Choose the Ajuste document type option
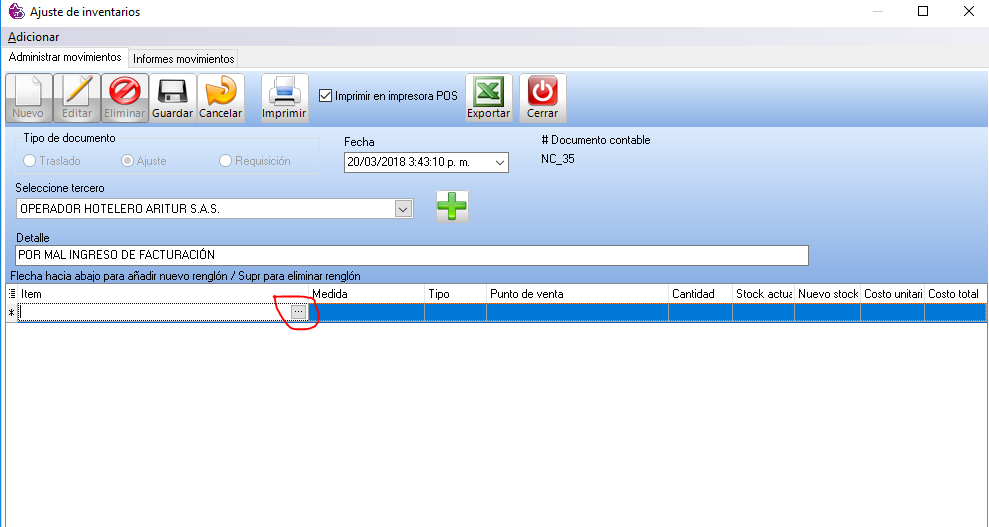The width and height of the screenshot is (989, 527). coord(127,161)
